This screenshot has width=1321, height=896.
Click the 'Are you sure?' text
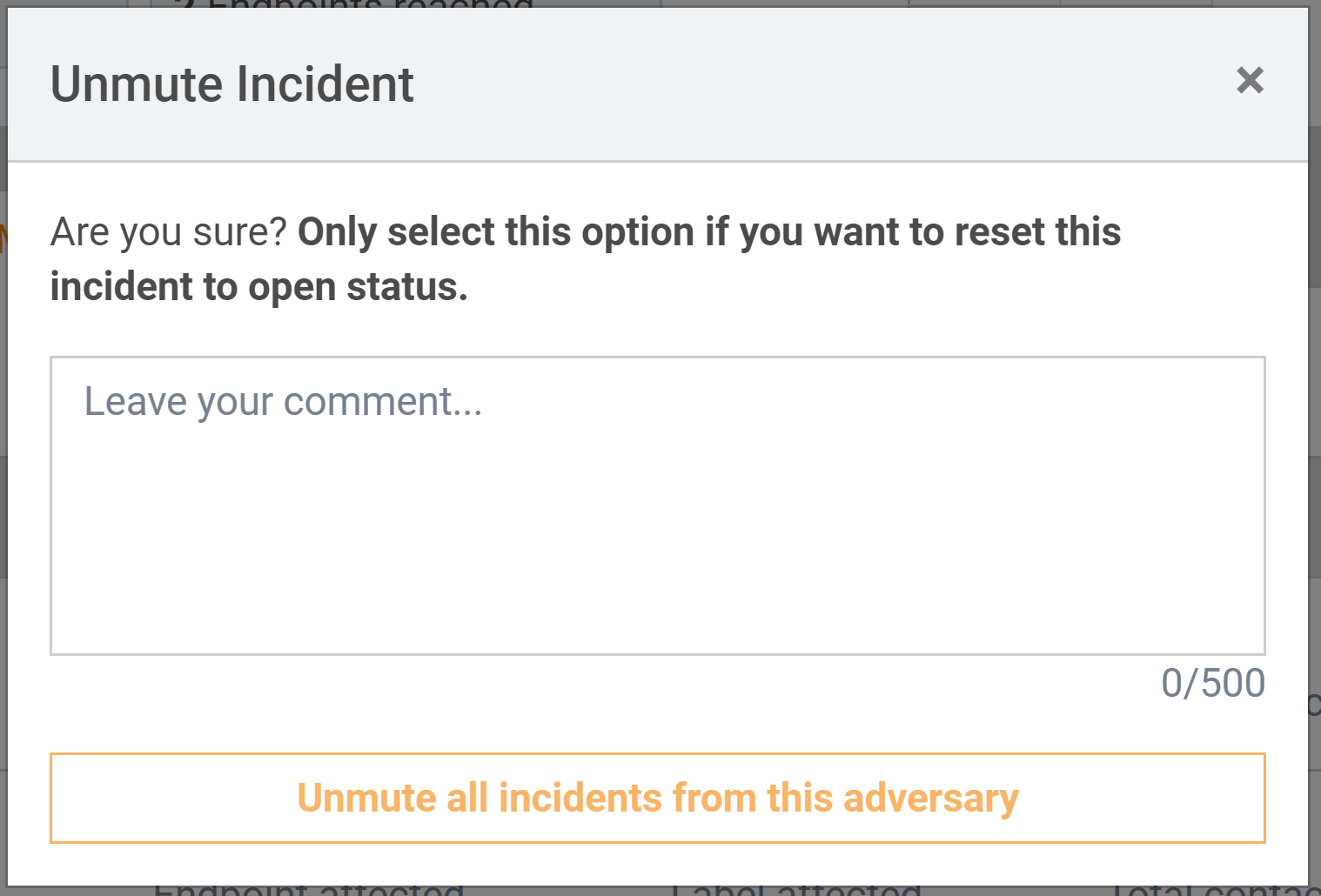(x=169, y=232)
